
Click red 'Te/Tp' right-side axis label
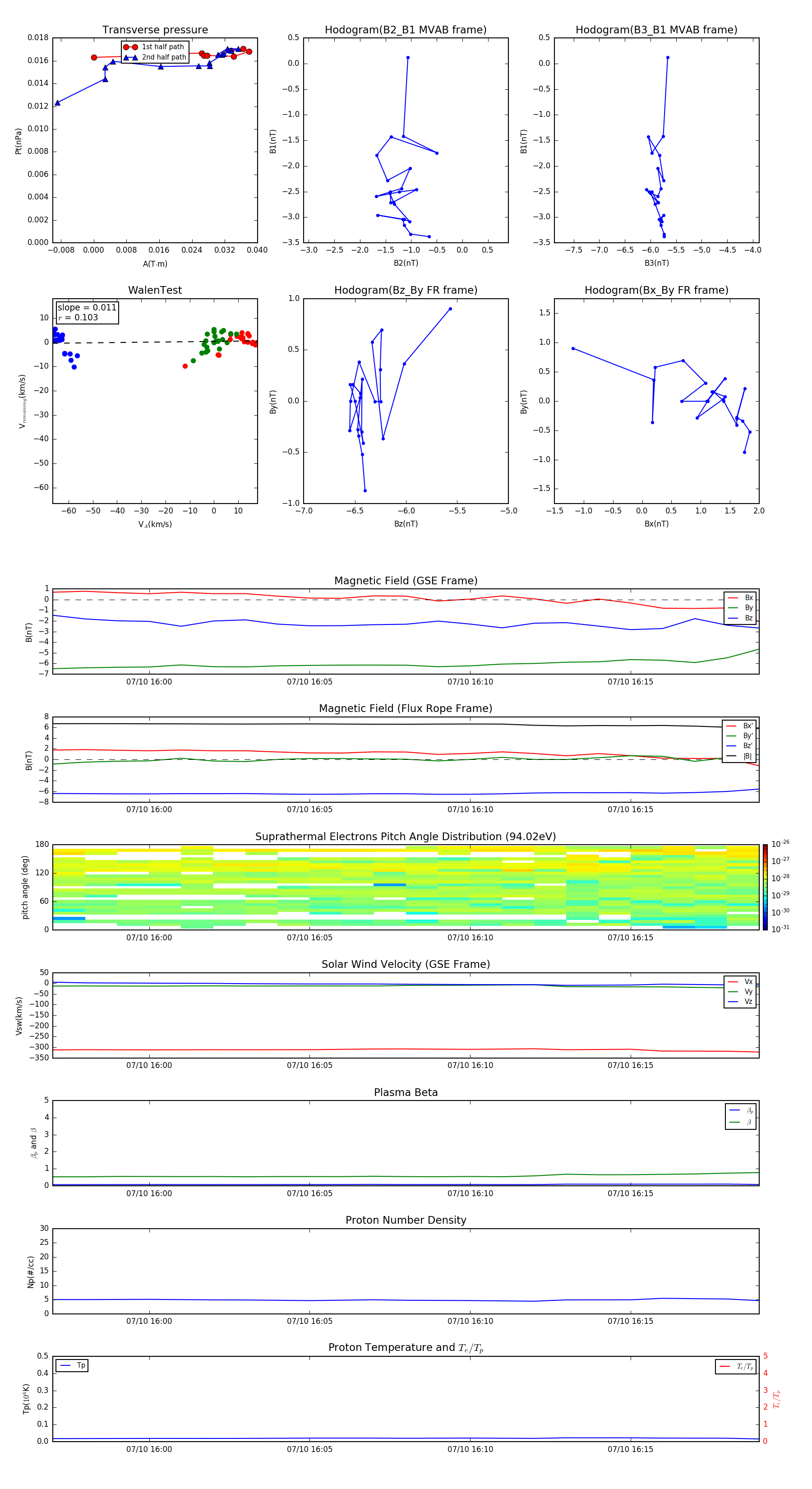pyautogui.click(x=777, y=1399)
